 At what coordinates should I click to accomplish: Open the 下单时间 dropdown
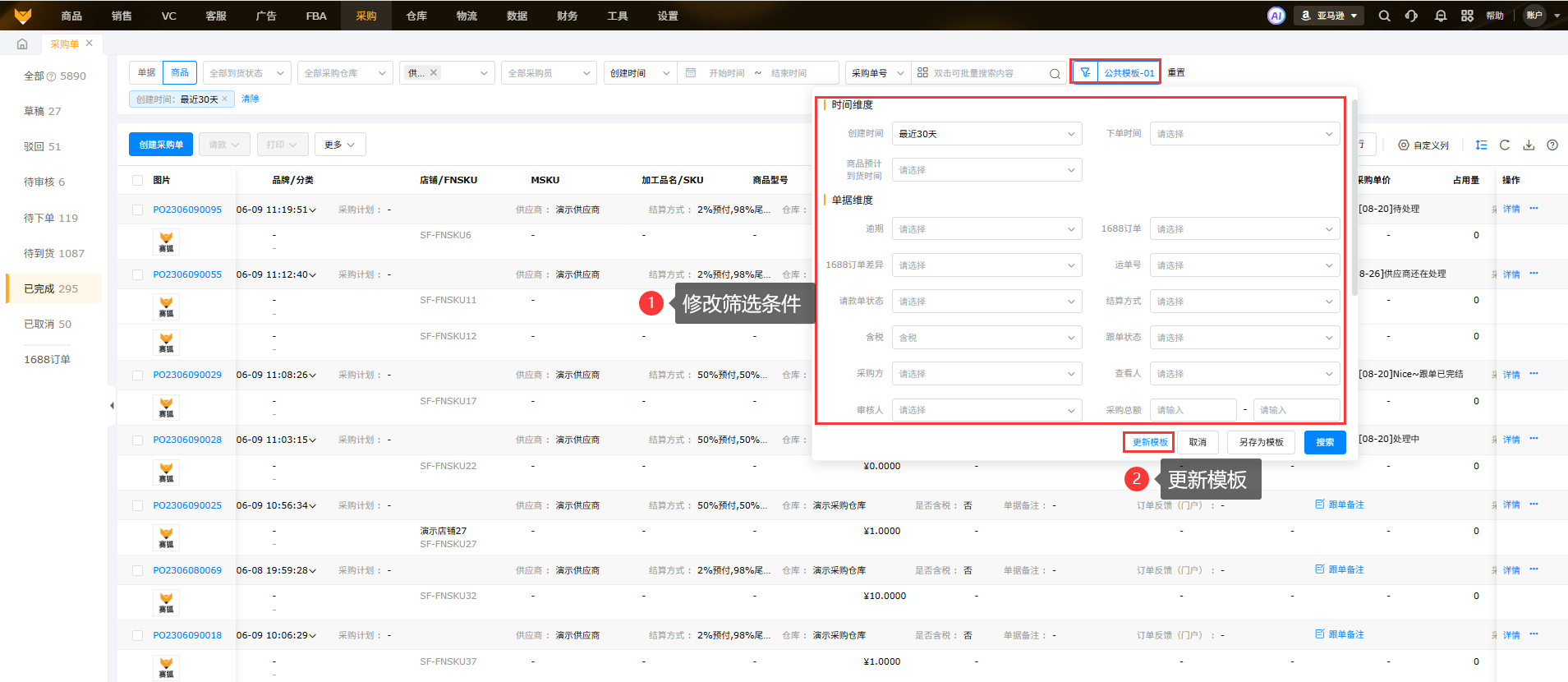pyautogui.click(x=1244, y=134)
